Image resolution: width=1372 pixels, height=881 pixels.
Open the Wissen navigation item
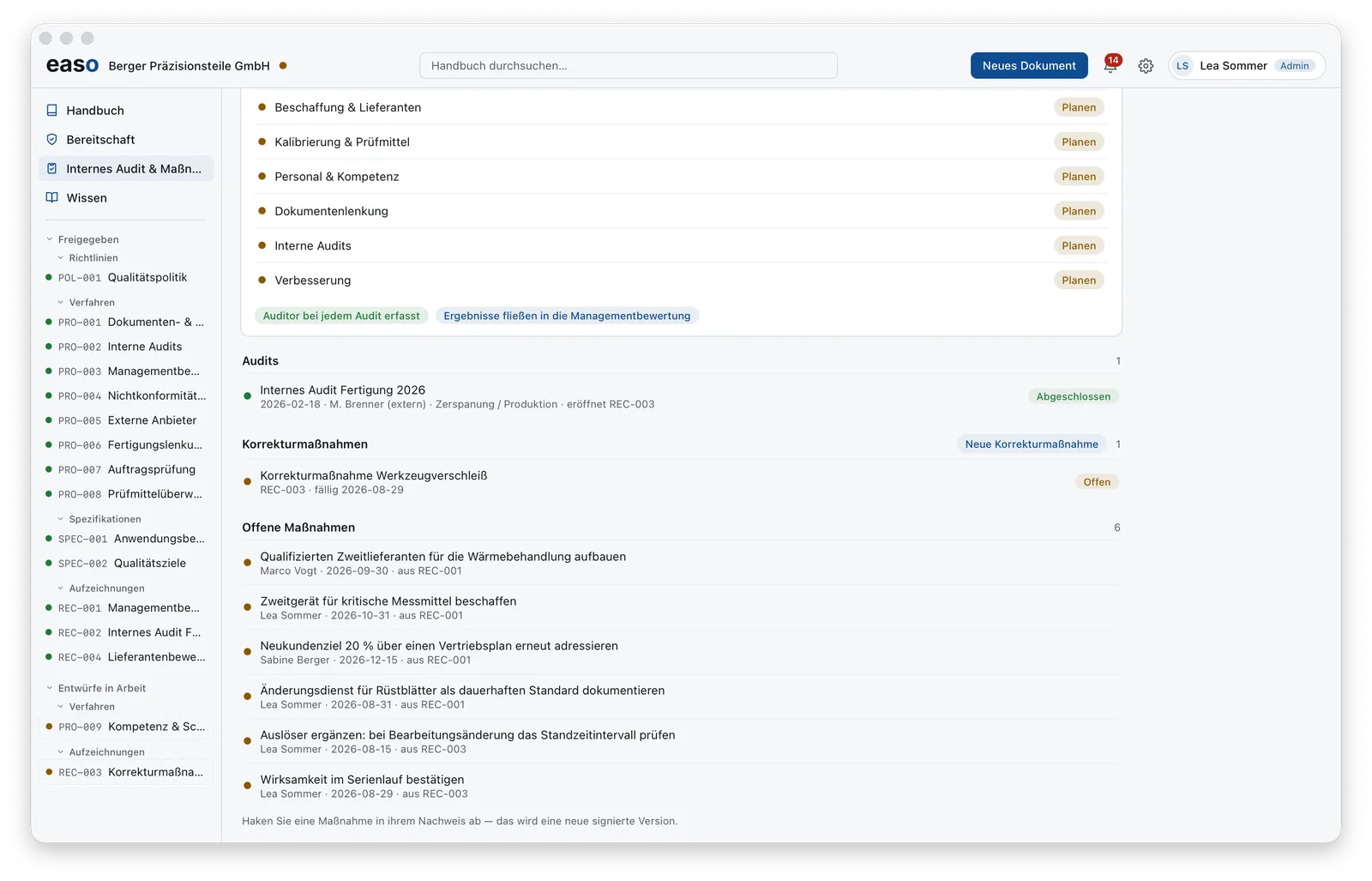tap(126, 198)
